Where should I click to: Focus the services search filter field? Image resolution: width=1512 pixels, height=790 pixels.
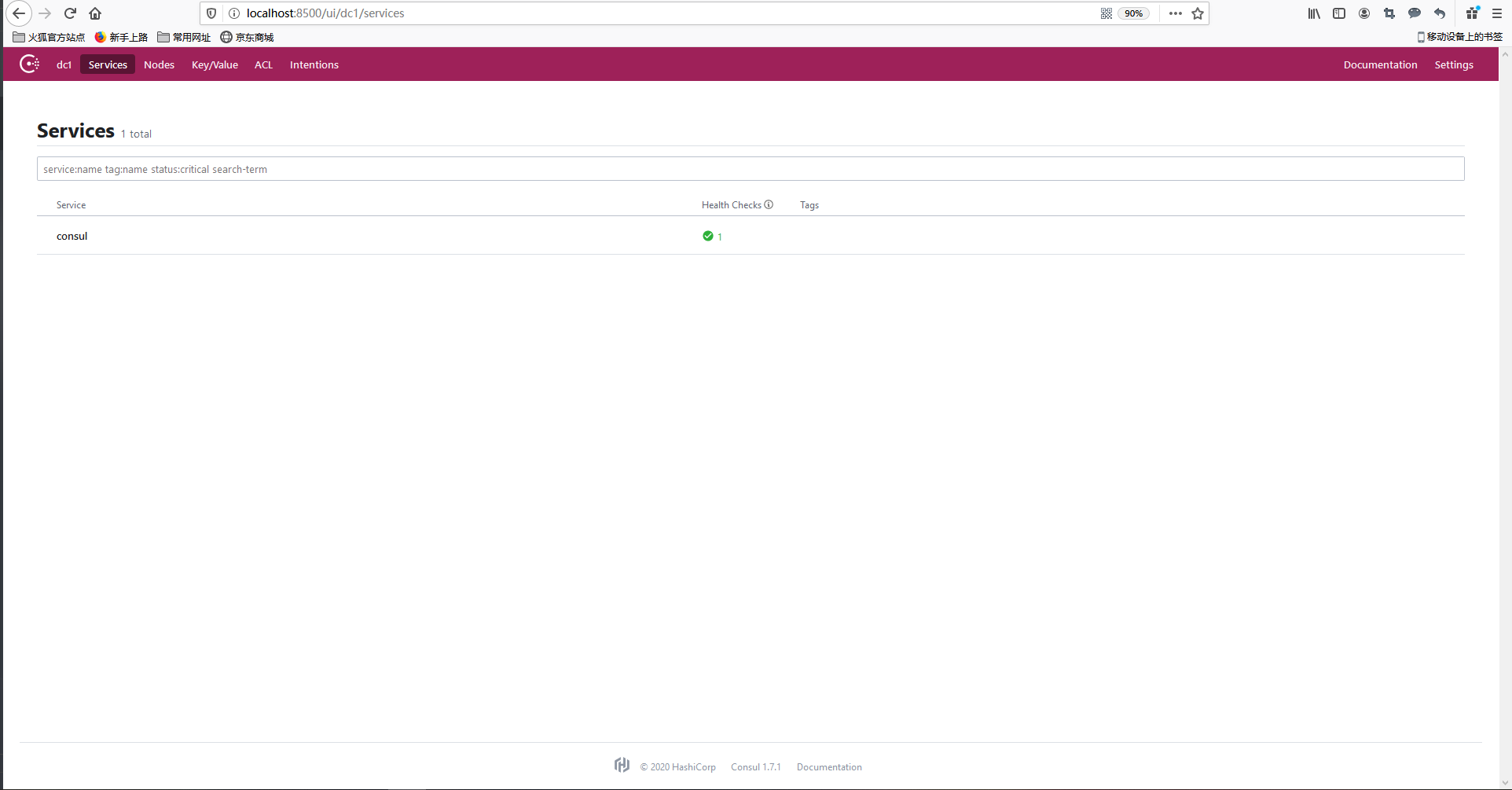pyautogui.click(x=750, y=169)
